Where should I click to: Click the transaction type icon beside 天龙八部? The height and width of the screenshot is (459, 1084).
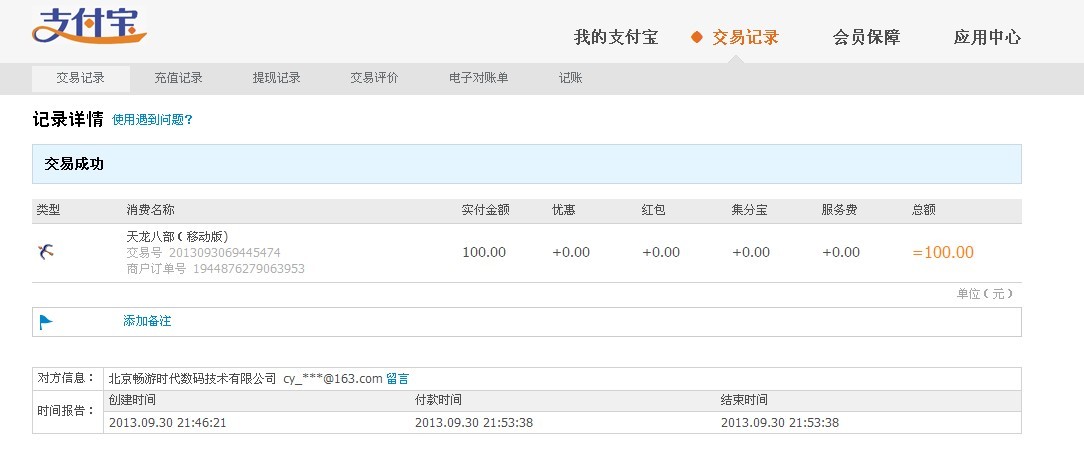click(x=46, y=252)
